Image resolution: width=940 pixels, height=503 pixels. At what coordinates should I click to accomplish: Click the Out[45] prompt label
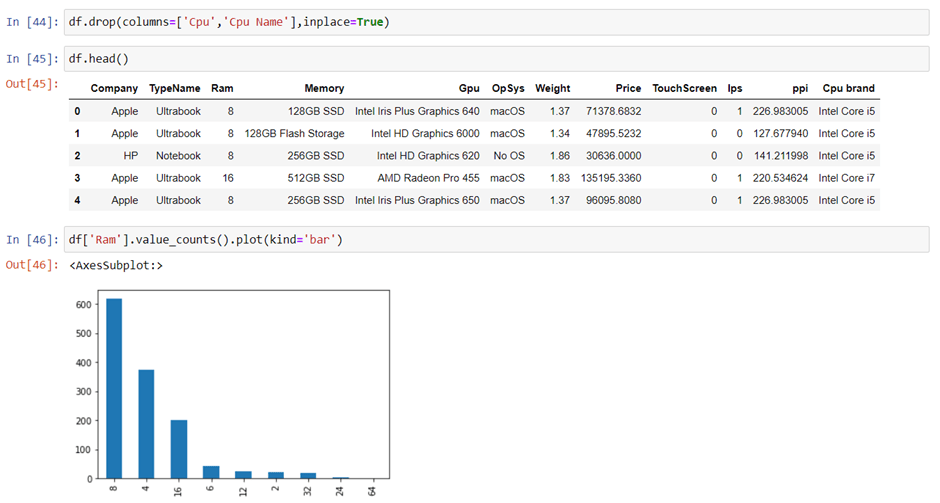tap(32, 84)
